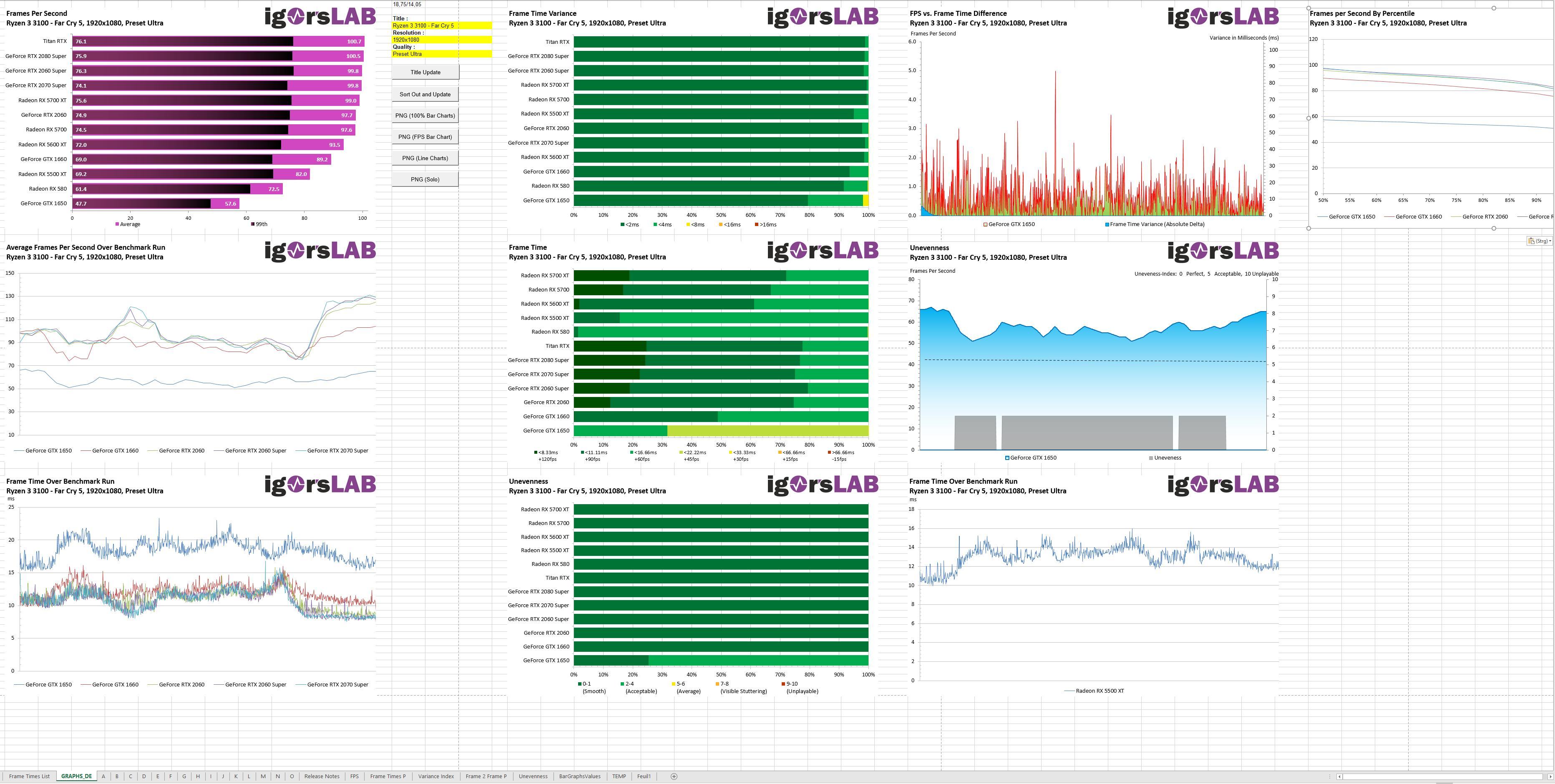Click the '<2ms' legend swatch in Frame Time Variance
The width and height of the screenshot is (1555, 784).
622,224
